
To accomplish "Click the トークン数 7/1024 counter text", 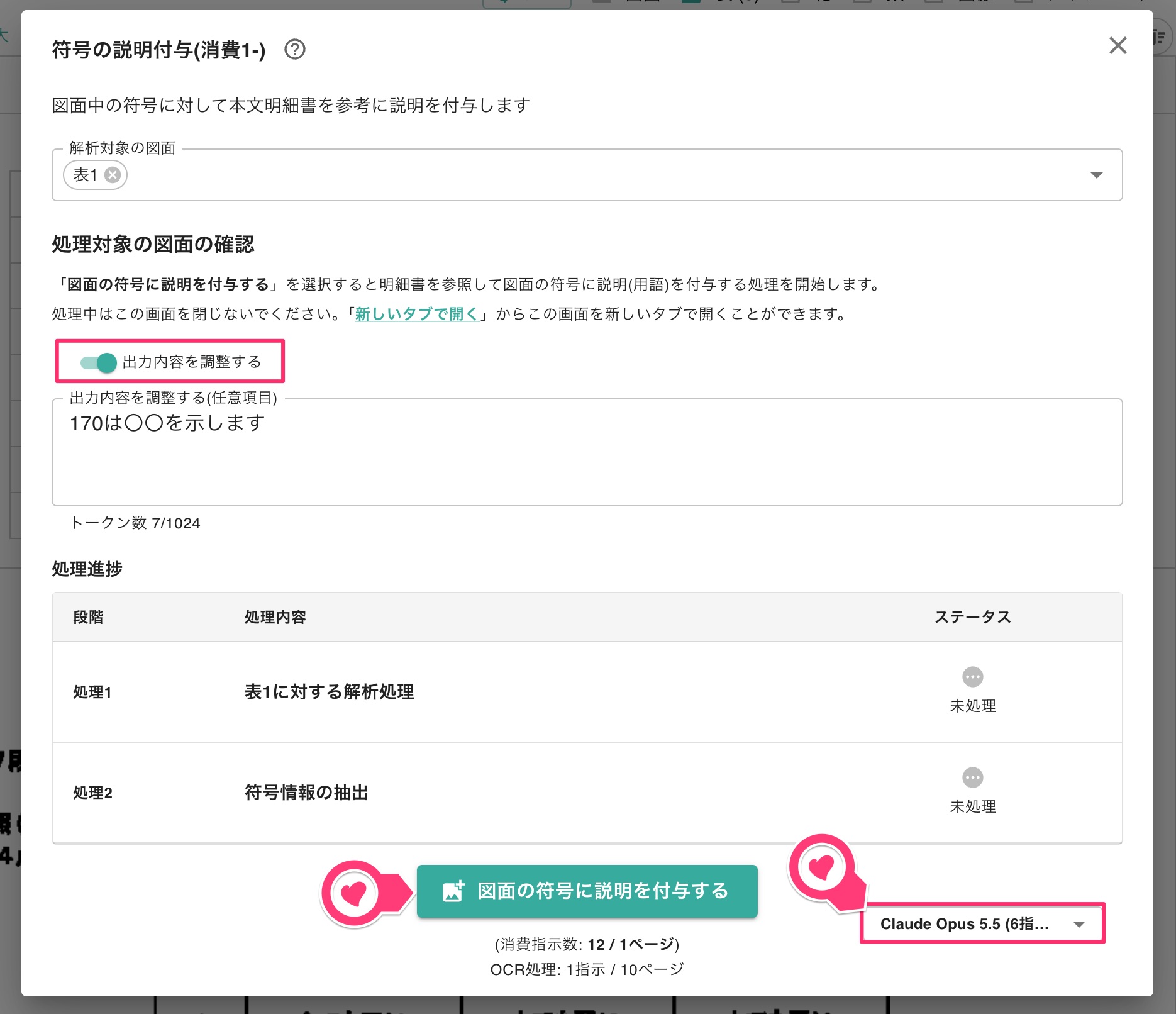I will (135, 523).
